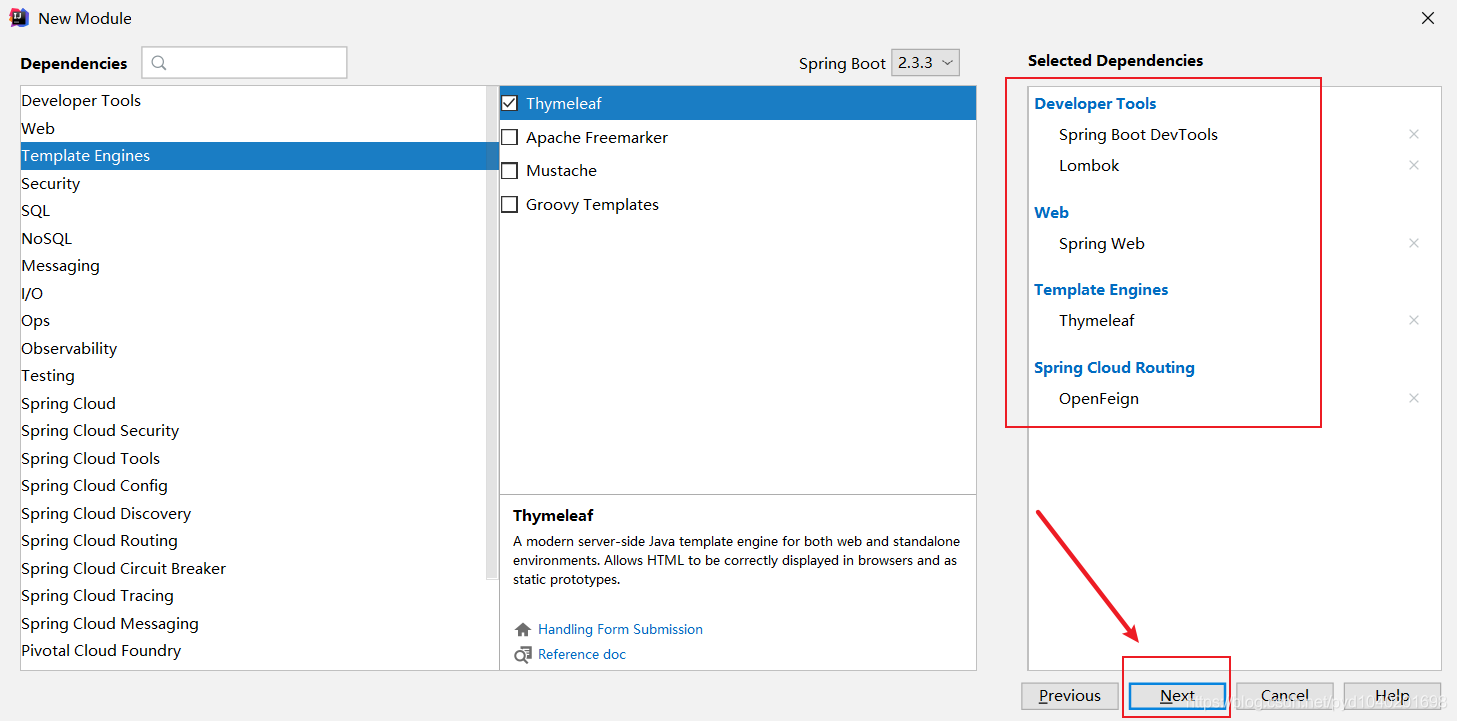Remove Spring Web dependency
This screenshot has height=721, width=1457.
(x=1414, y=243)
